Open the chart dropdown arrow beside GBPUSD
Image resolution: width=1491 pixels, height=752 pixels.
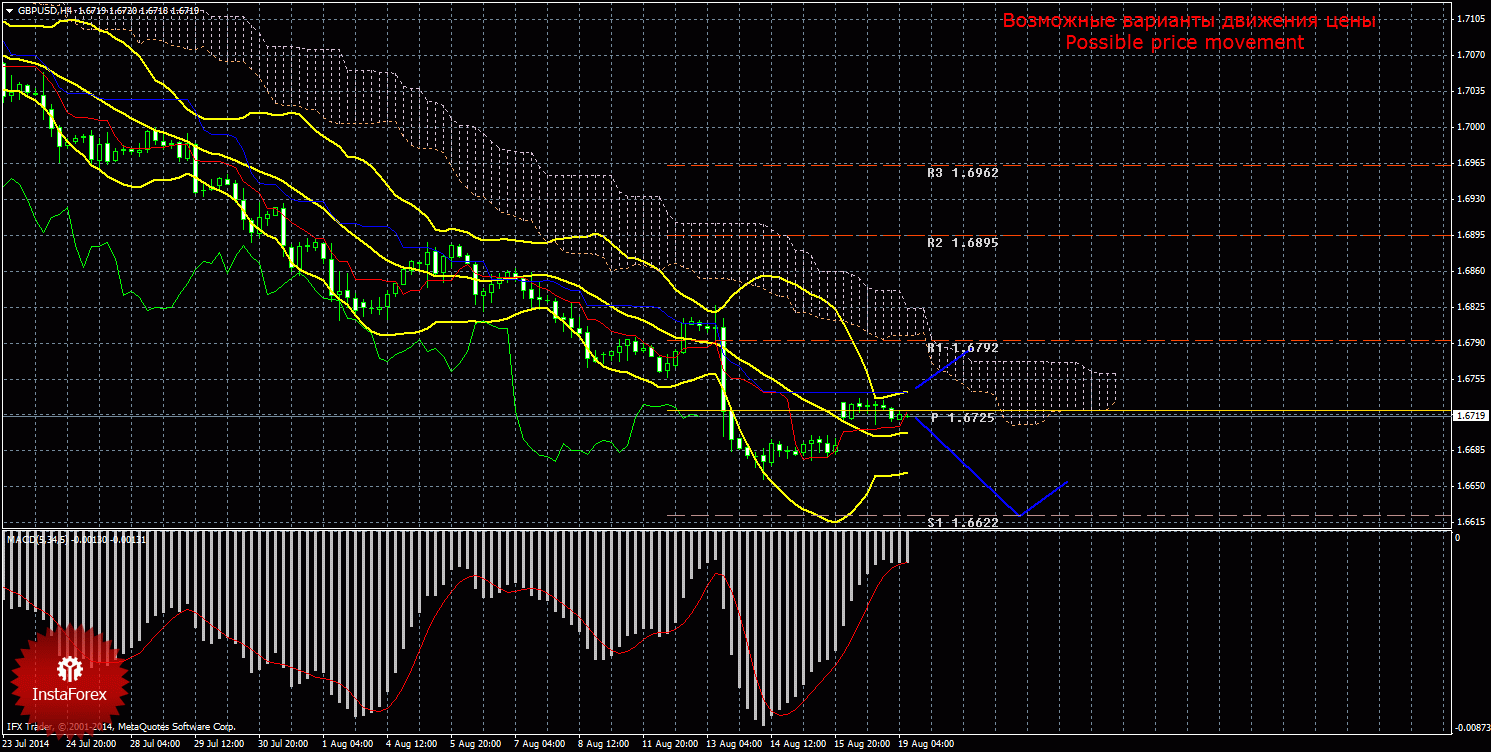[x=9, y=10]
